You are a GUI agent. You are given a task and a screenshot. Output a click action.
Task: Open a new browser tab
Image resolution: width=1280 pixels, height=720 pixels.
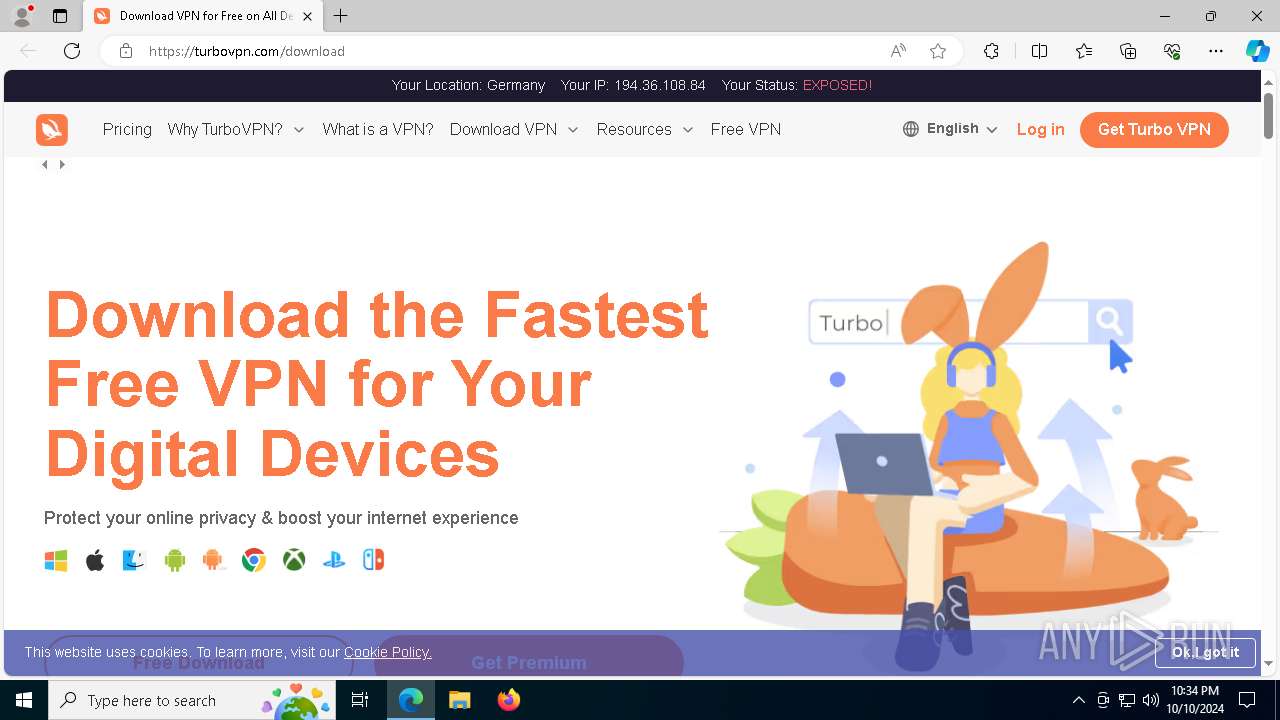(x=341, y=16)
